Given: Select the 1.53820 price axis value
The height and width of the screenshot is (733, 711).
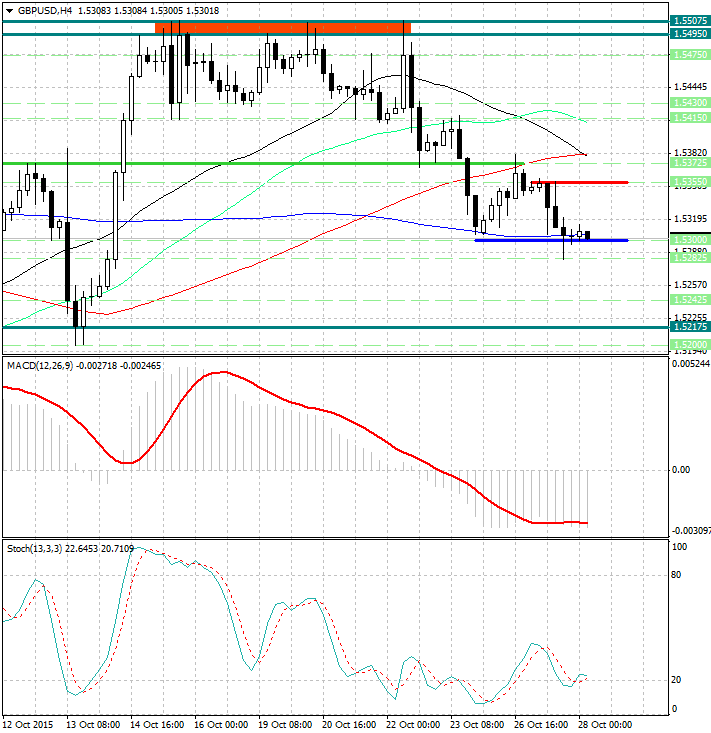Looking at the screenshot, I should coord(690,153).
